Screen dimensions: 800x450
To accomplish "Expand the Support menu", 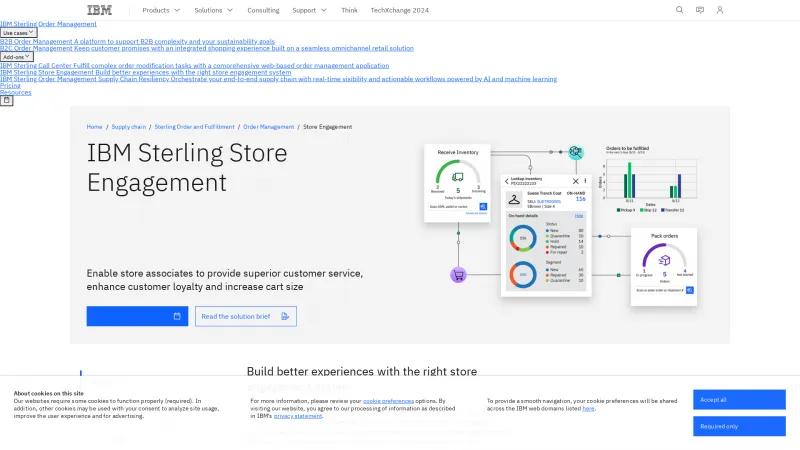I will [309, 10].
